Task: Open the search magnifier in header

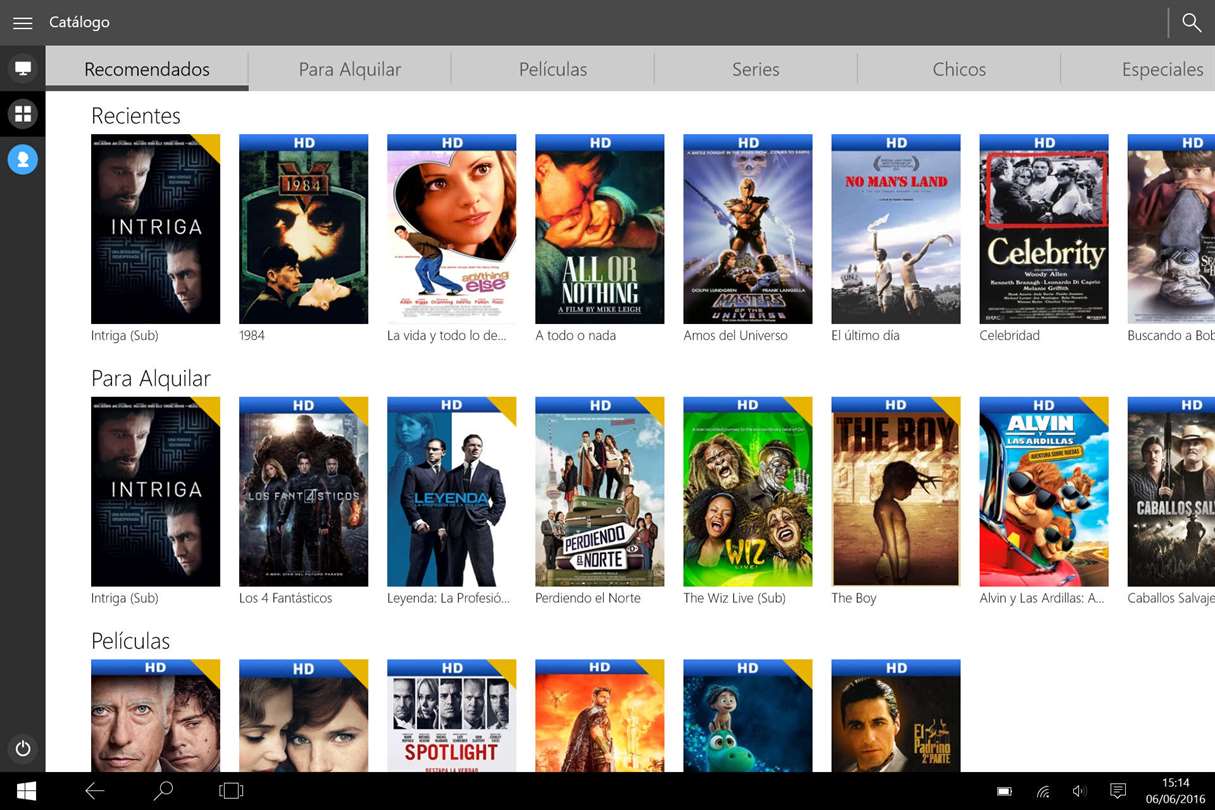Action: [x=1191, y=22]
